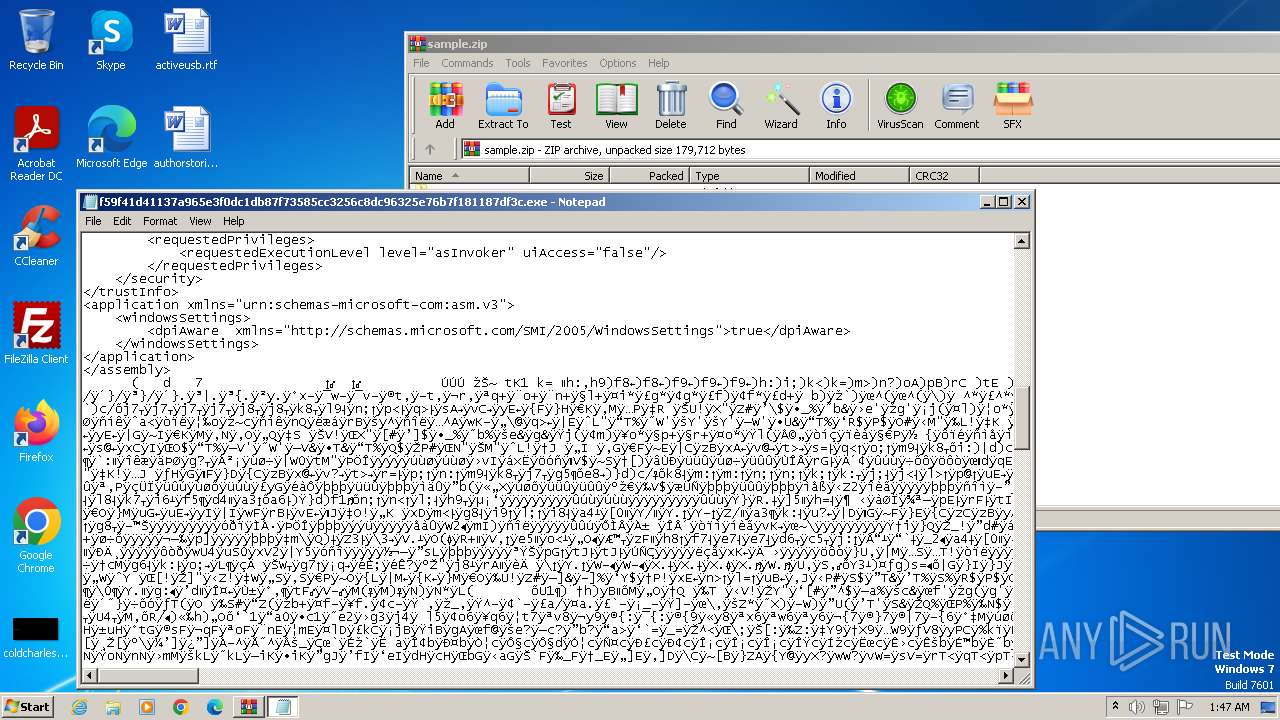Open Internet Explorer from taskbar
This screenshot has height=720, width=1280.
pos(80,707)
